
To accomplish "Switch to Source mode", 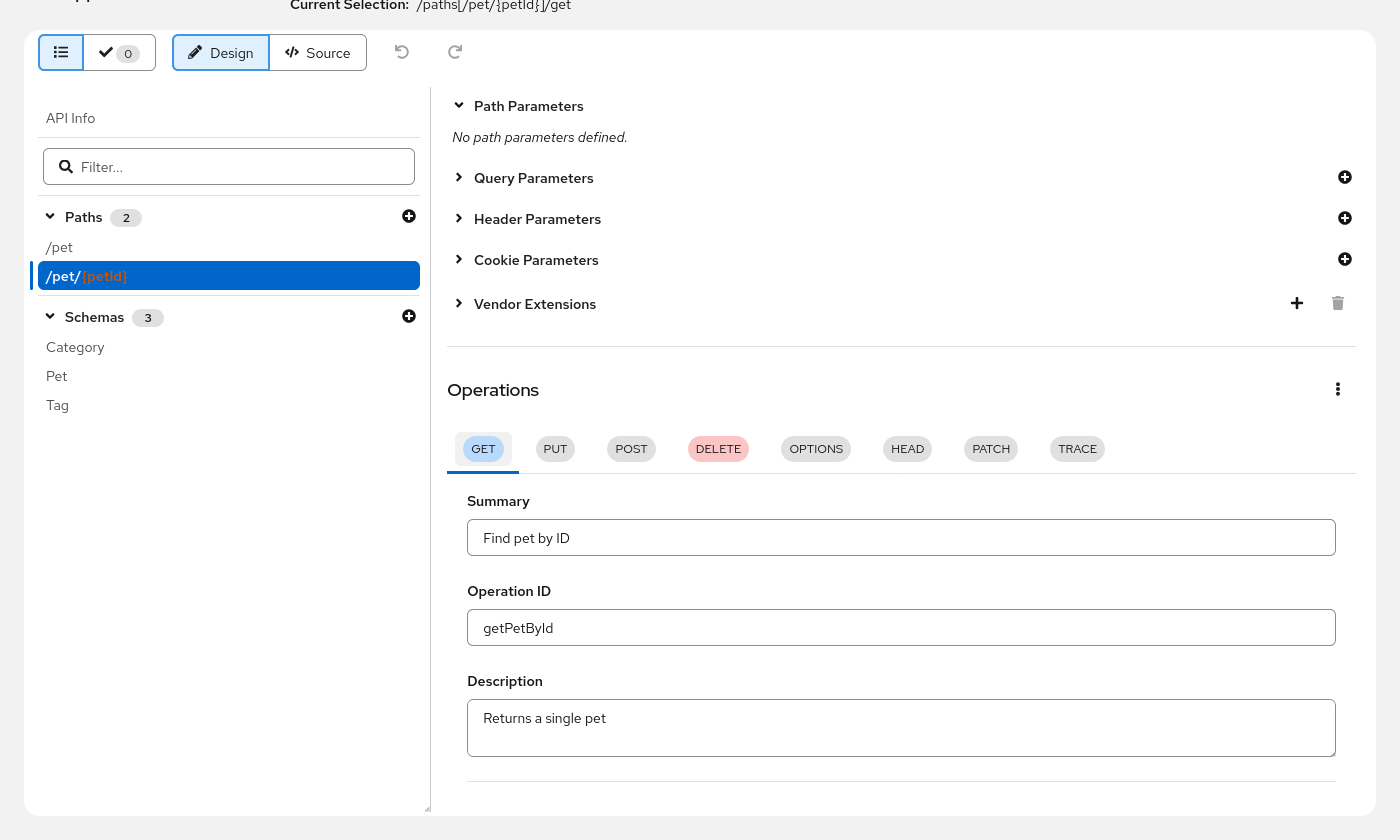I will tap(318, 53).
